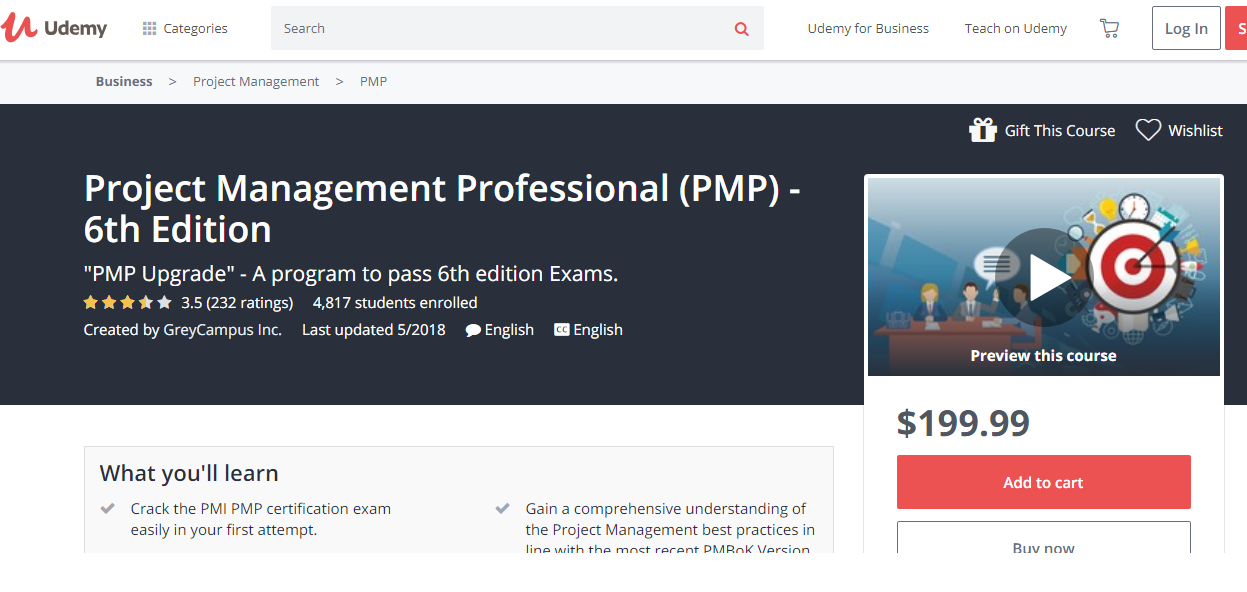Image resolution: width=1247 pixels, height=592 pixels.
Task: Click the red sign-up button
Action: tap(1236, 28)
